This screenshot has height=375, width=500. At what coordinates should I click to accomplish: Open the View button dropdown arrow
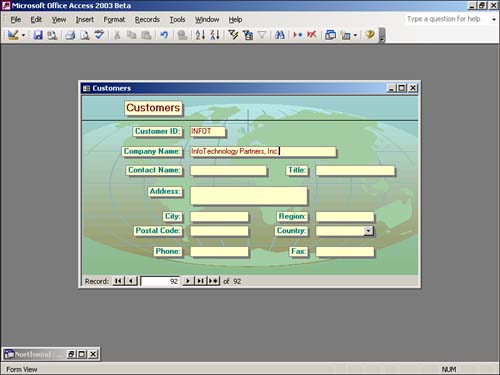point(23,35)
